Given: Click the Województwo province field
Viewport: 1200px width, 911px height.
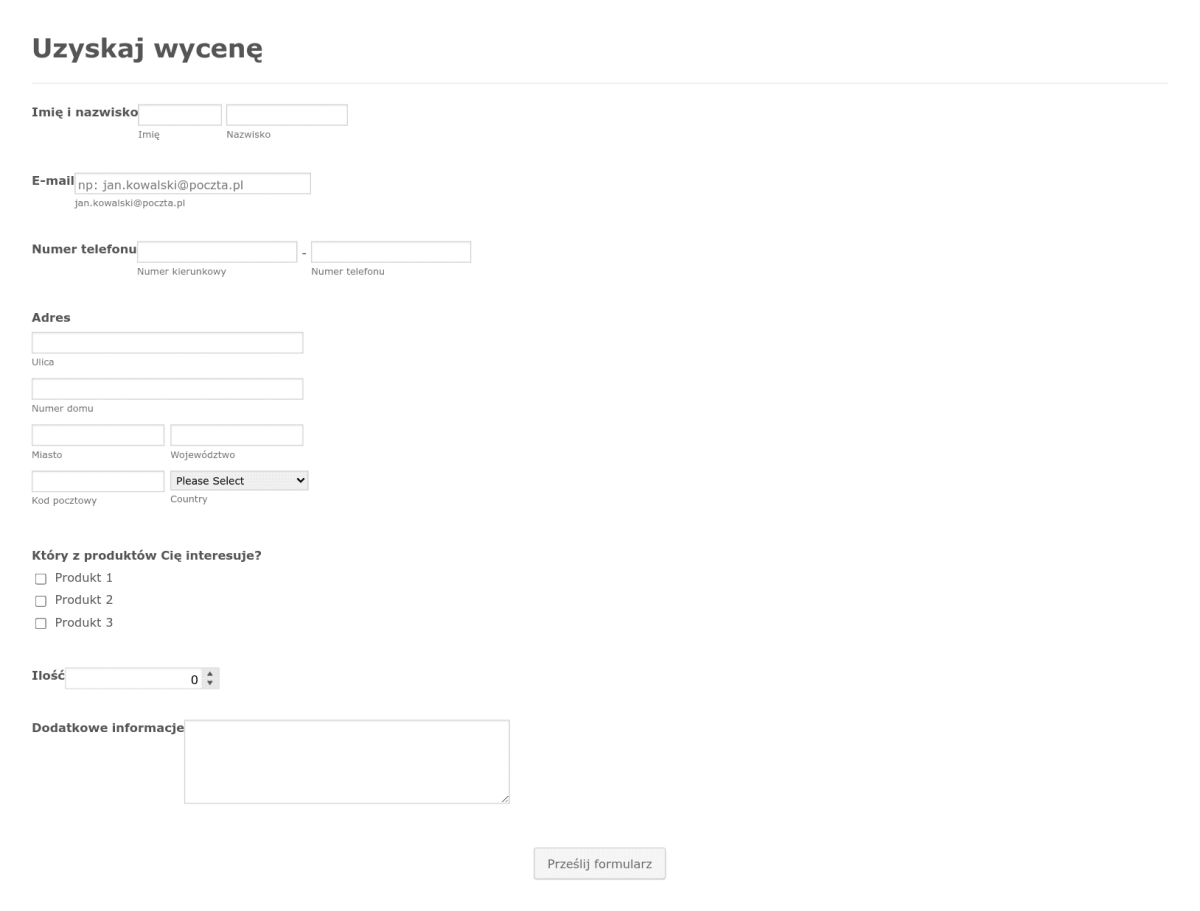Looking at the screenshot, I should click(236, 434).
